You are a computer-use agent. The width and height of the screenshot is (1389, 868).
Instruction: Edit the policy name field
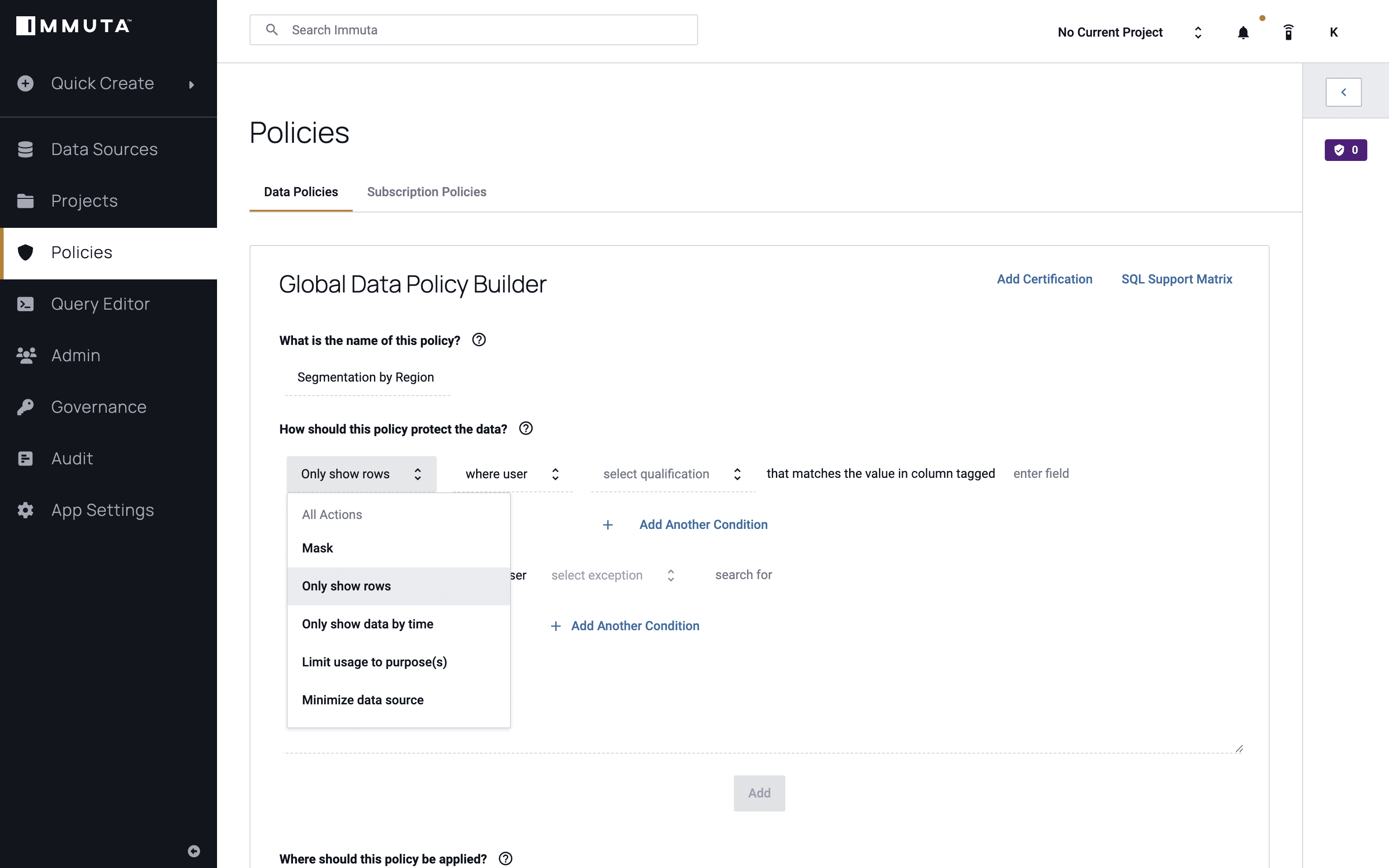pos(367,378)
